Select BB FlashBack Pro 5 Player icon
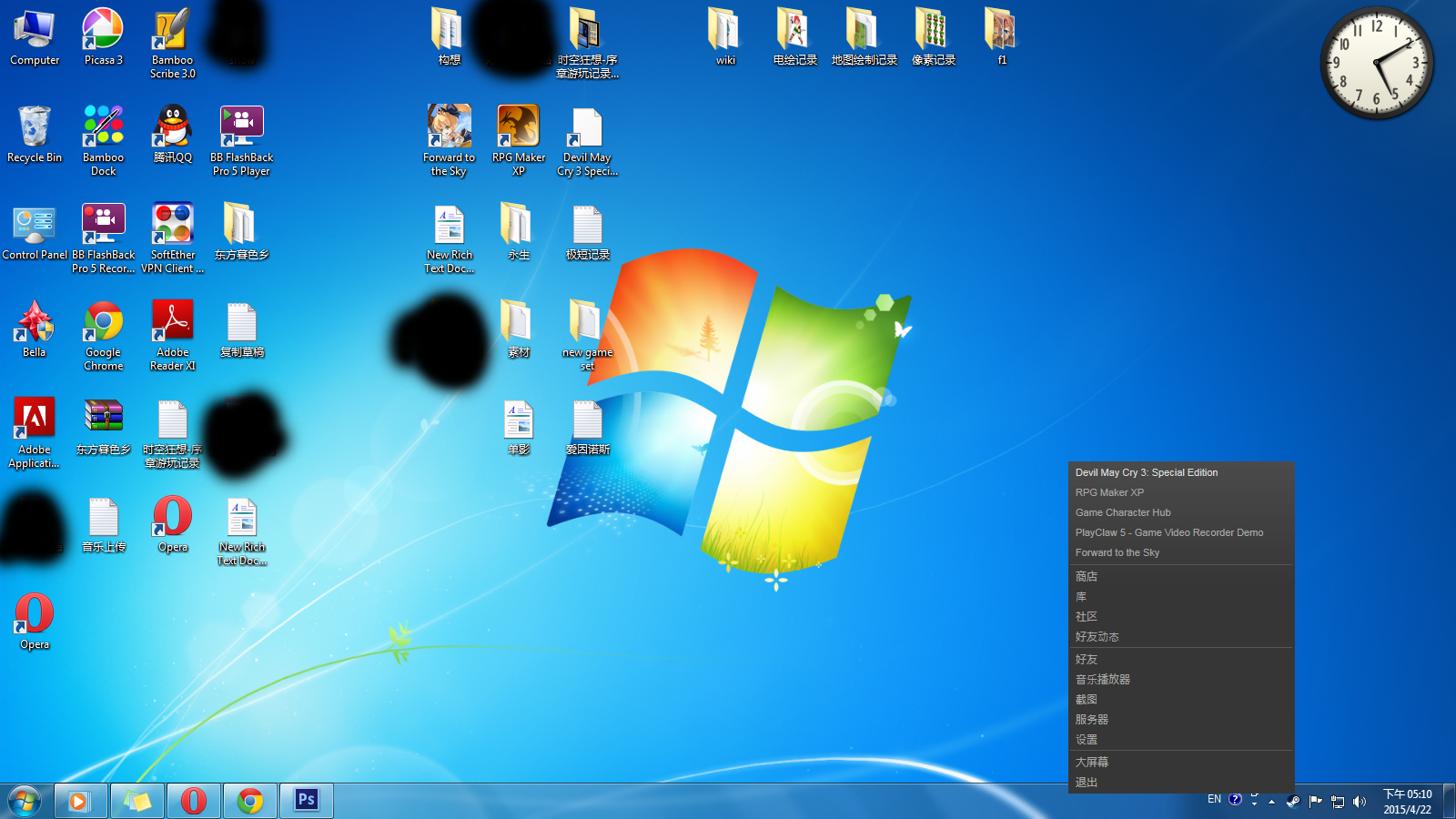1456x819 pixels. tap(241, 140)
